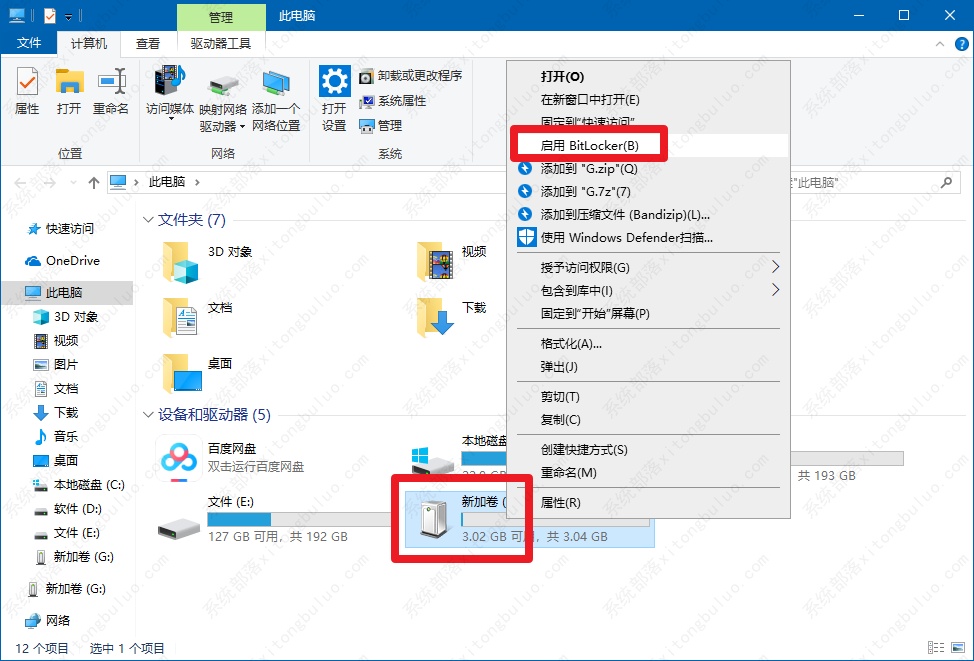Click 格式化(A)... in the context menu
Viewport: 974px width, 661px height.
pyautogui.click(x=571, y=344)
